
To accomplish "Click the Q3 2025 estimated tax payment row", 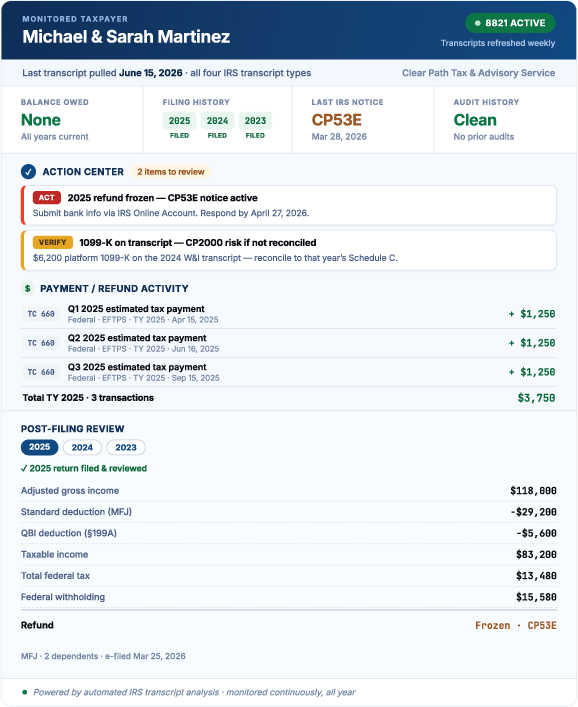I will pos(289,372).
